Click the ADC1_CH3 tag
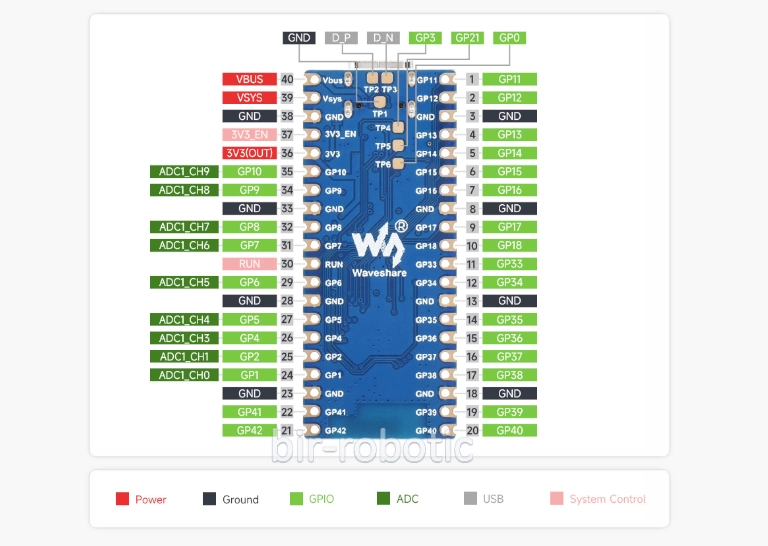The image size is (768, 546). tap(184, 338)
